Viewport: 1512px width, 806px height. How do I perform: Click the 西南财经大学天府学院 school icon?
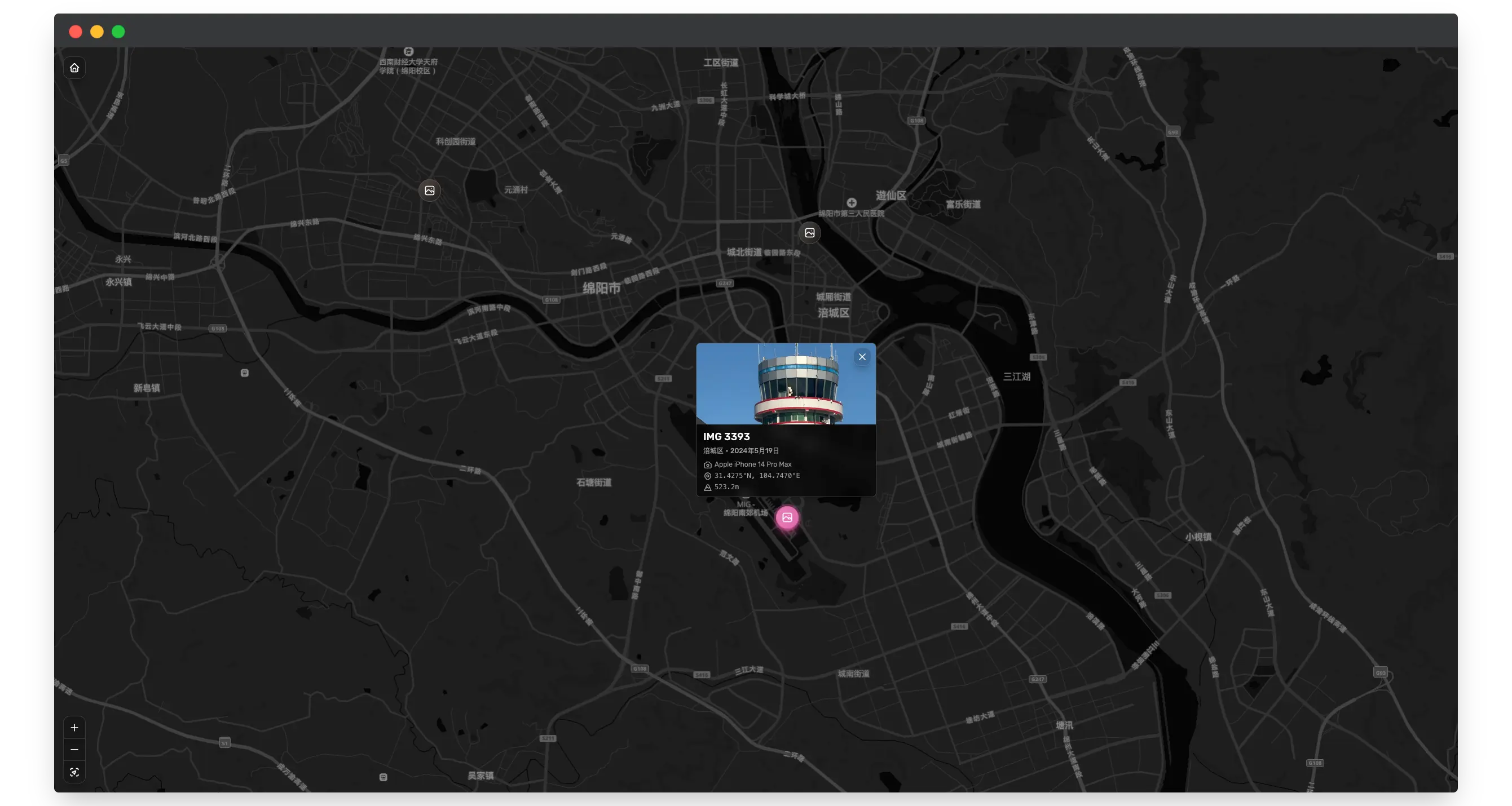tap(408, 52)
